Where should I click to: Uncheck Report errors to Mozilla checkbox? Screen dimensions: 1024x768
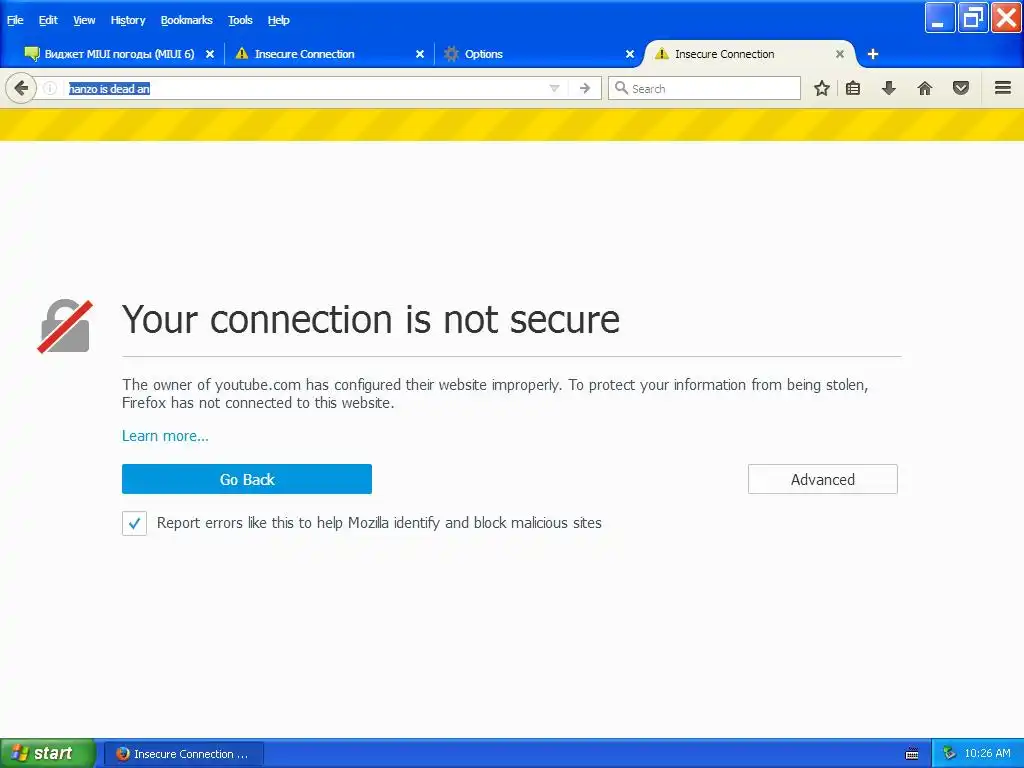coord(135,523)
